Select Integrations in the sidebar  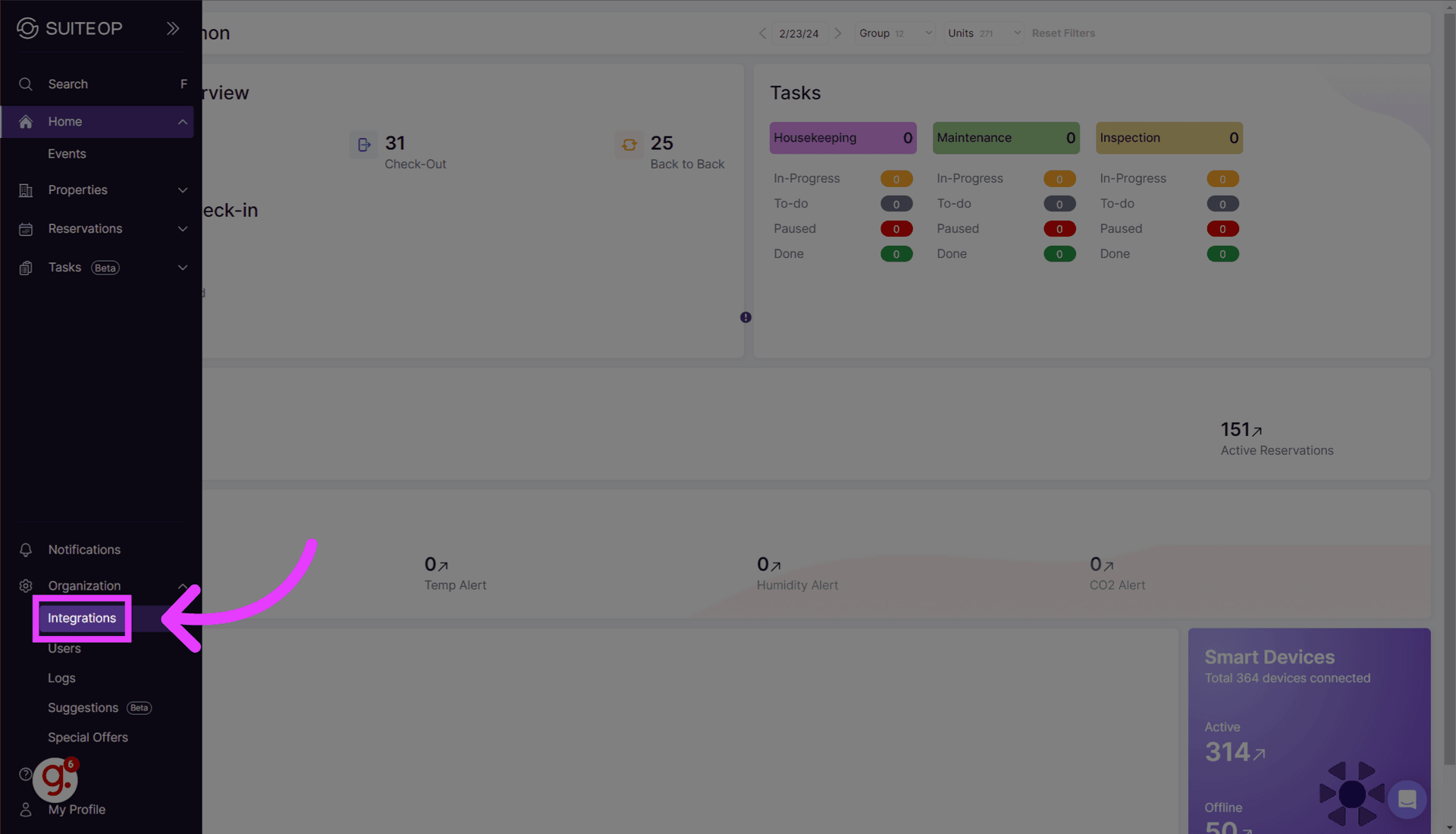pyautogui.click(x=81, y=618)
